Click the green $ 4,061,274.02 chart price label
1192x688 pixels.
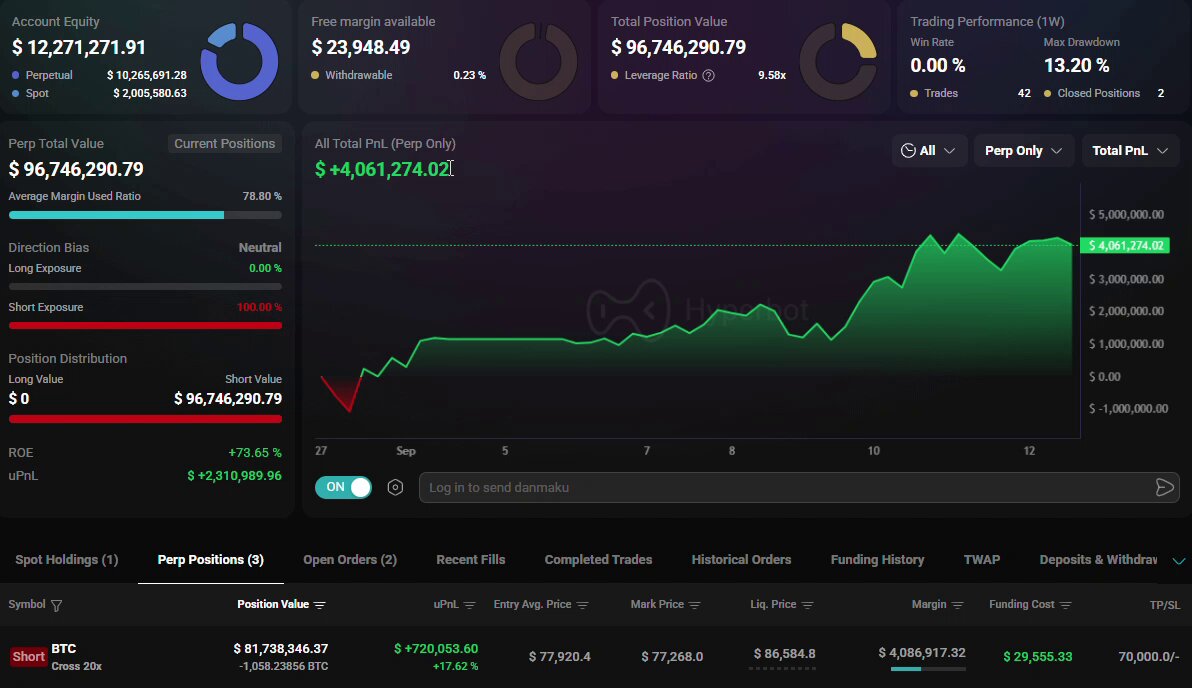(x=1124, y=246)
